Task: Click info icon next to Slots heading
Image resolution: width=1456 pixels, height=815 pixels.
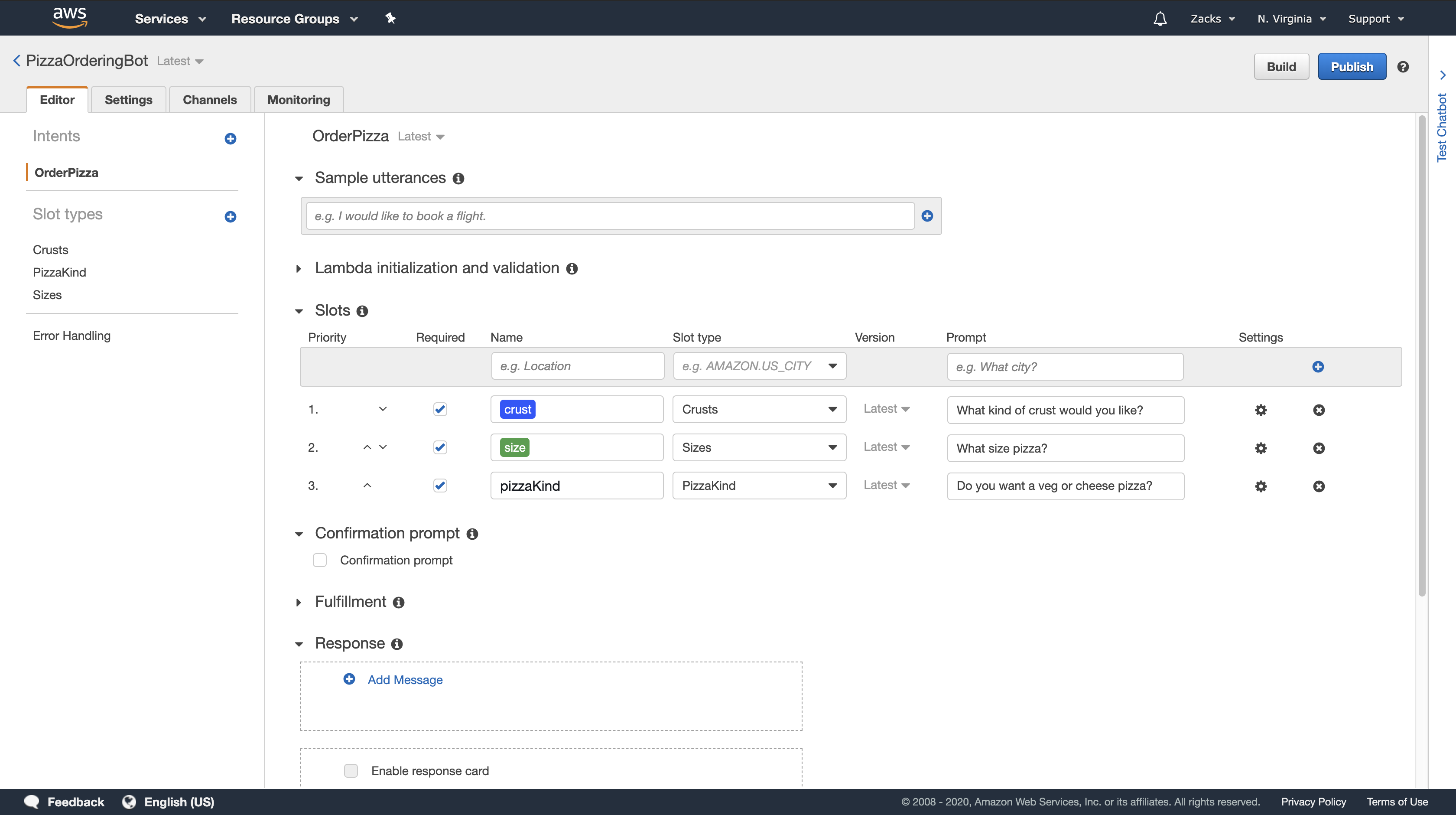Action: 362,311
